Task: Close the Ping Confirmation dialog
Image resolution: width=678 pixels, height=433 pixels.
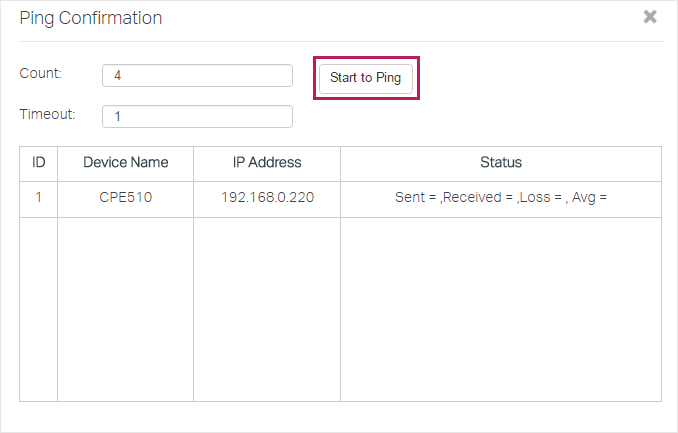Action: (x=650, y=17)
